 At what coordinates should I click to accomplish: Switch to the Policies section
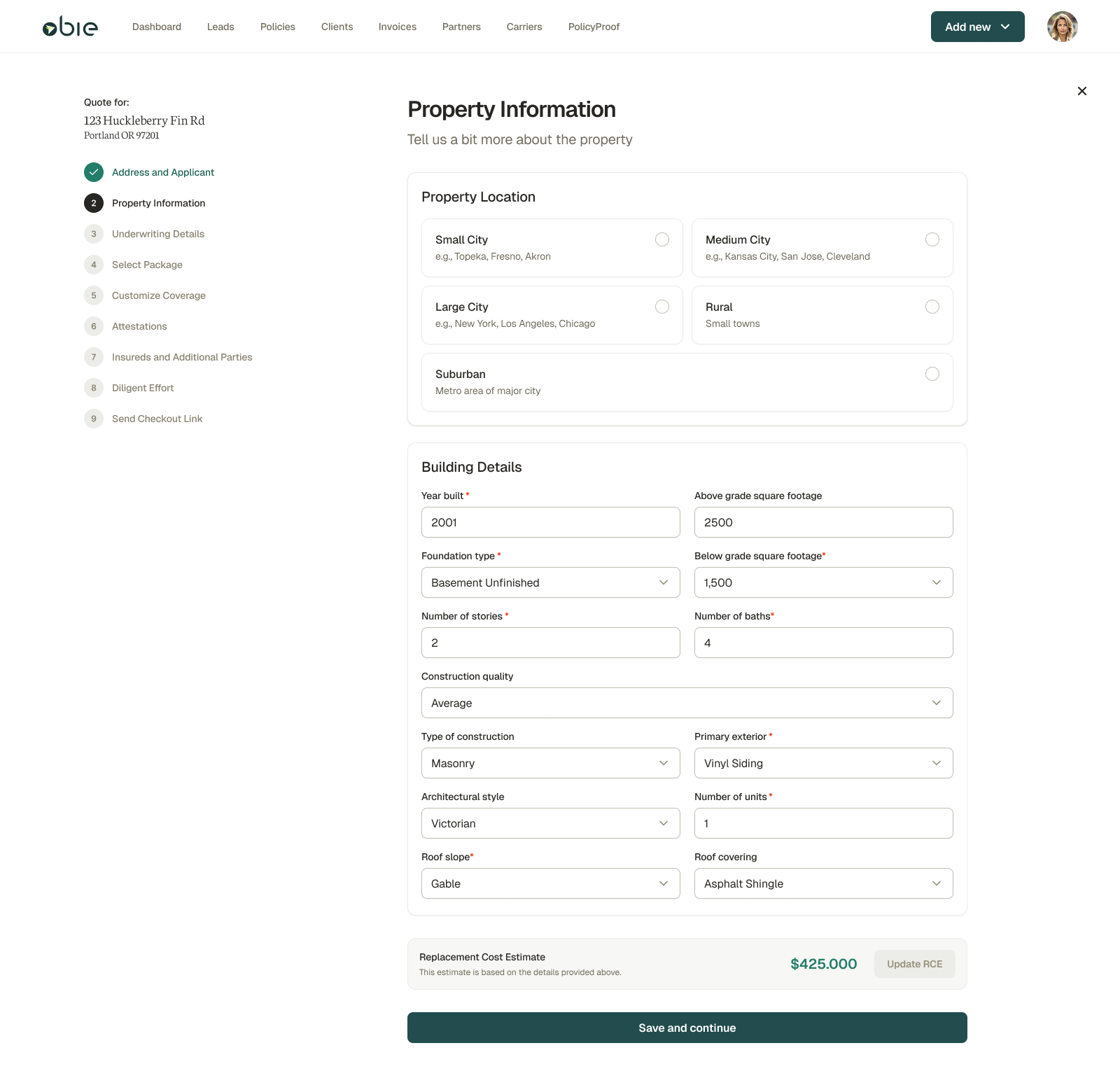coord(277,27)
